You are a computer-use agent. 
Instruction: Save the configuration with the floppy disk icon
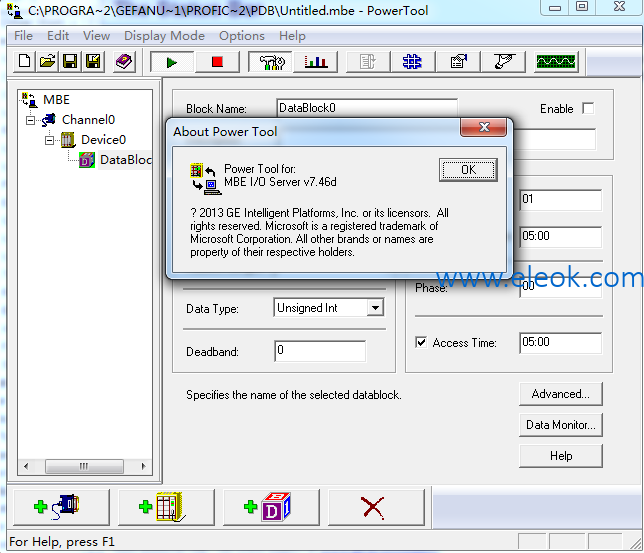[70, 62]
